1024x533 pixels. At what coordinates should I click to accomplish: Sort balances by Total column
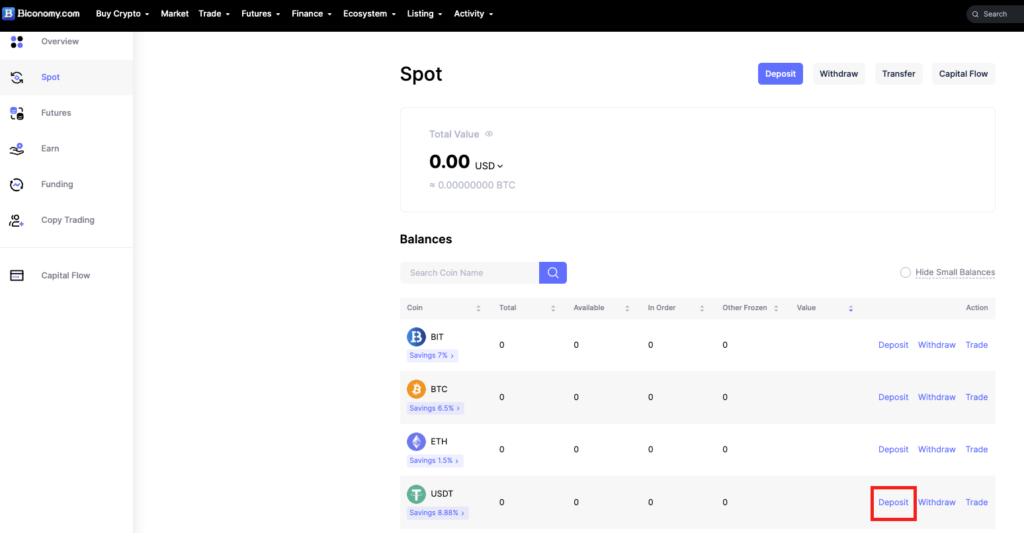tap(552, 308)
